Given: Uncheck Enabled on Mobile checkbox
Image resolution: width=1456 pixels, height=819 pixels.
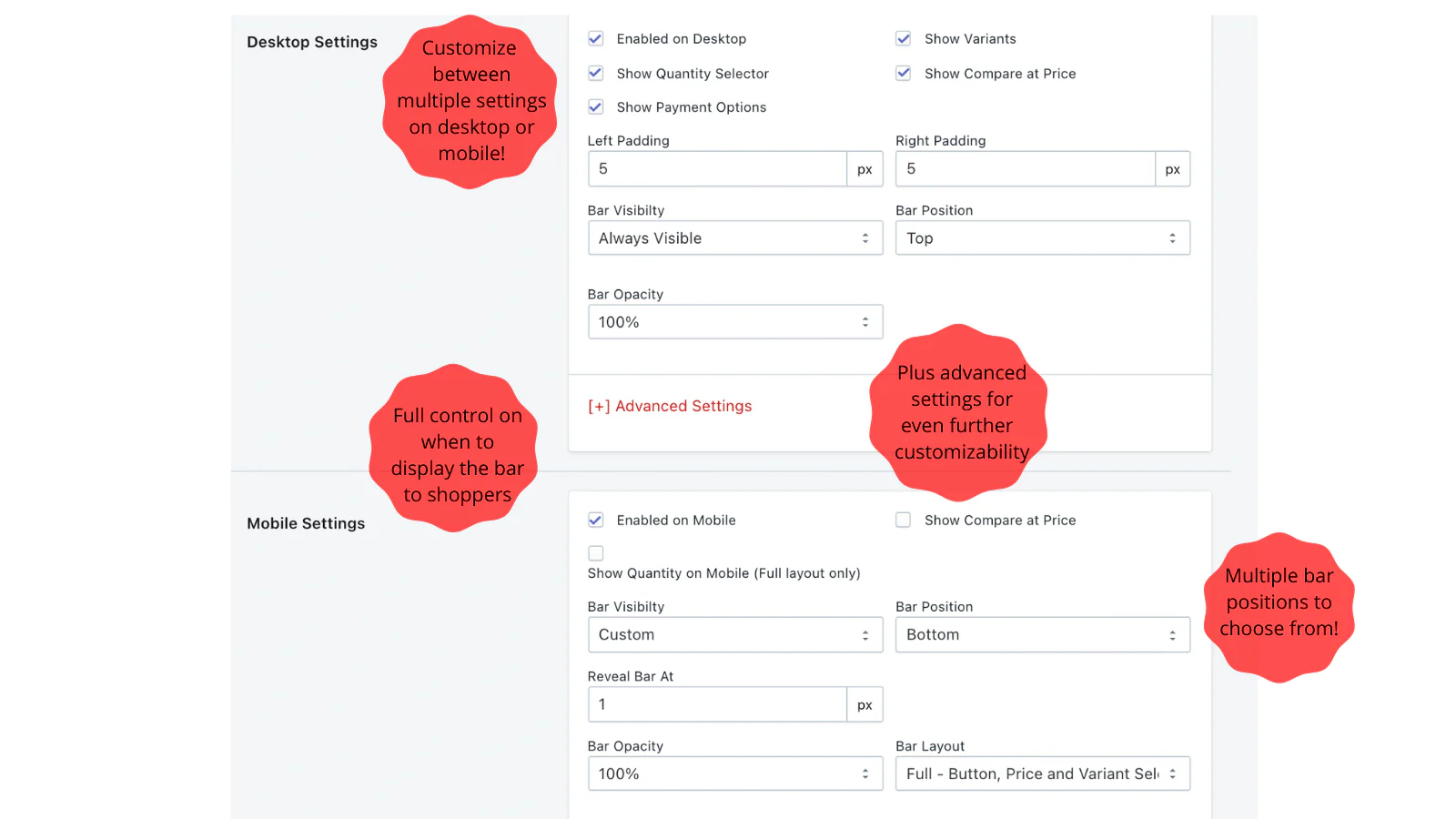Looking at the screenshot, I should coord(596,520).
